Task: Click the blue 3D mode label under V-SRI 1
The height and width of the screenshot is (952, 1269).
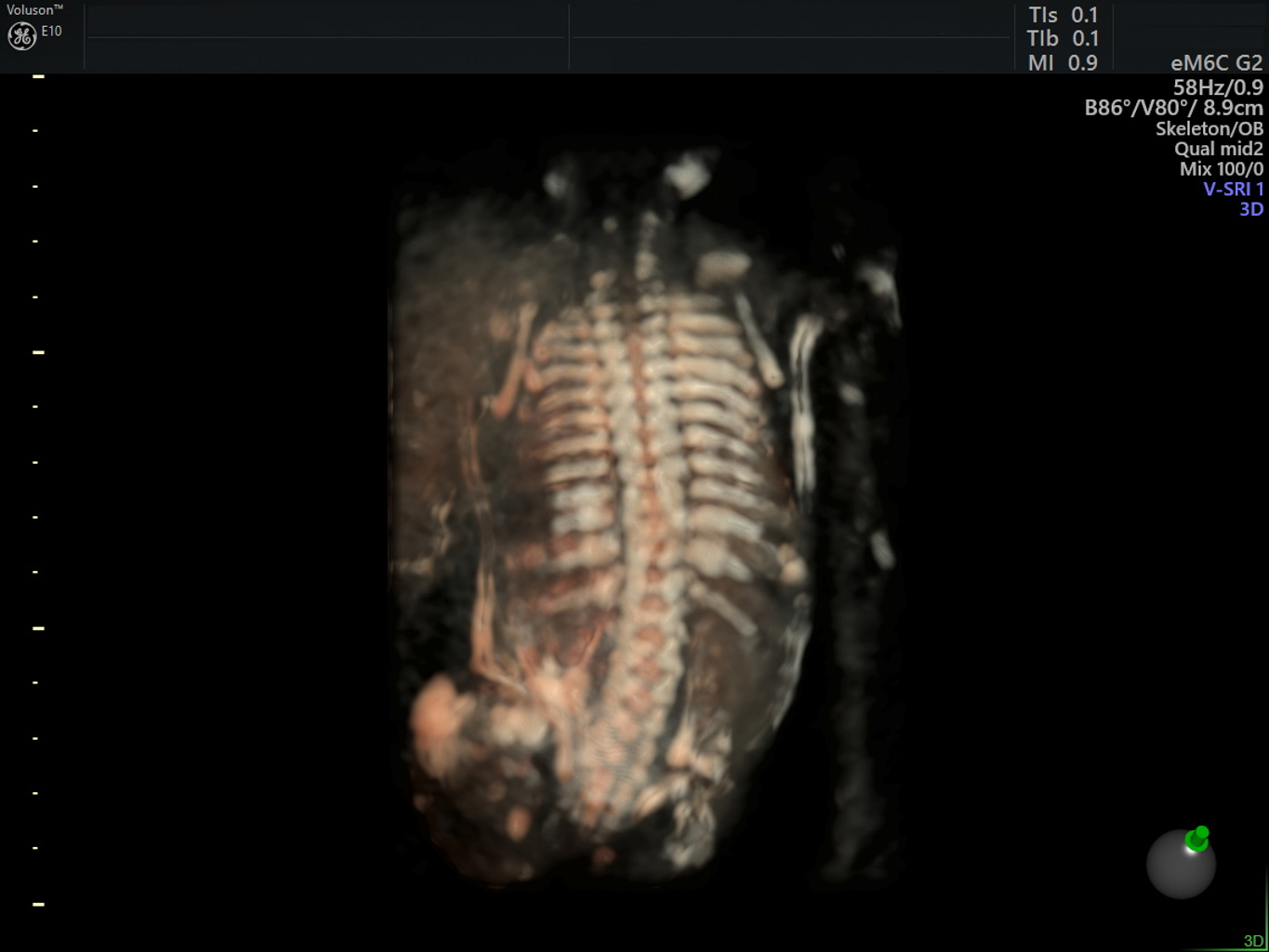Action: pos(1251,209)
